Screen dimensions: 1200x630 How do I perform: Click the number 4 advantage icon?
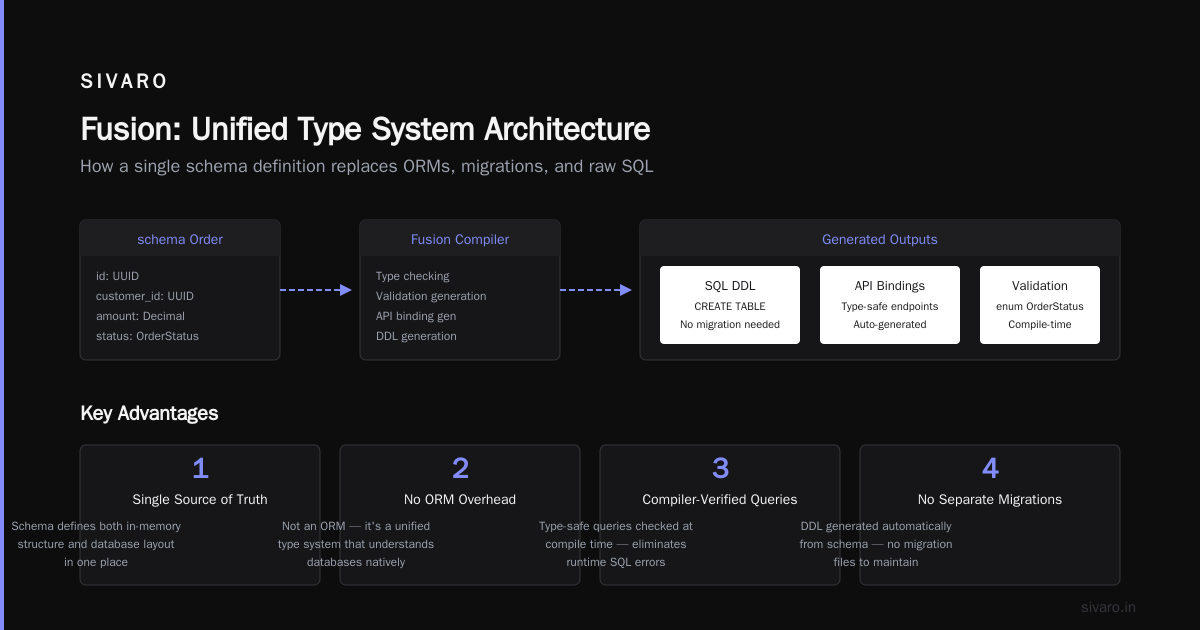[990, 468]
